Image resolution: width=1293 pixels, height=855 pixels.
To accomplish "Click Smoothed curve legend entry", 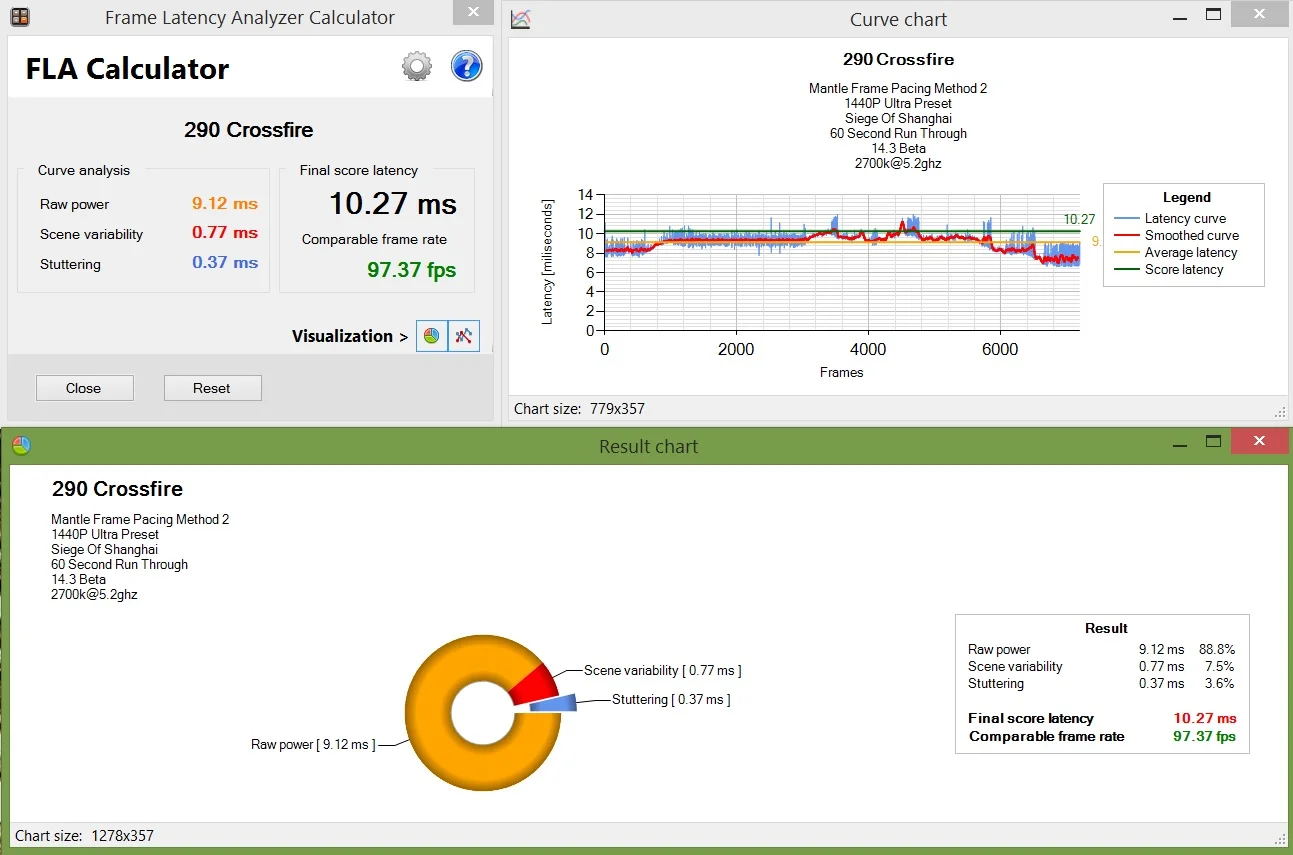I will tap(1176, 235).
